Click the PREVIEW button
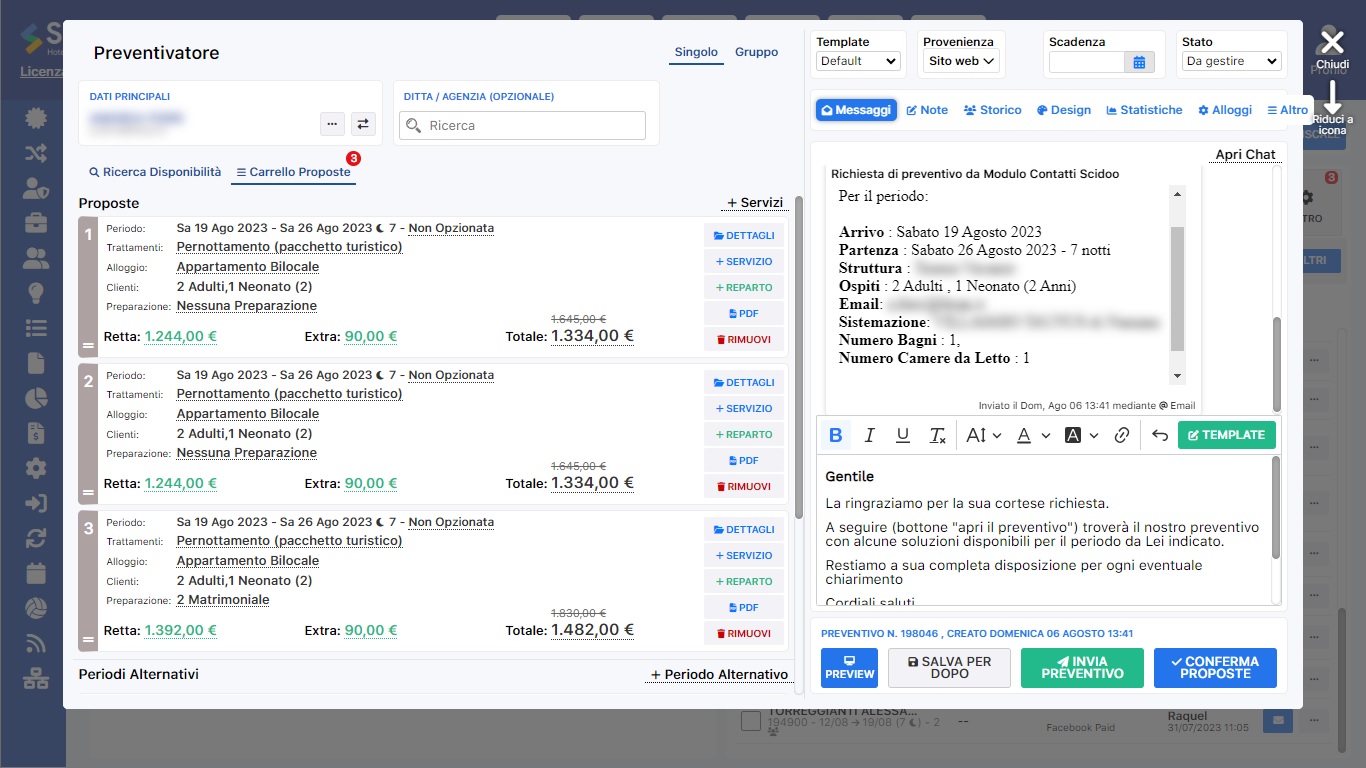 [850, 668]
